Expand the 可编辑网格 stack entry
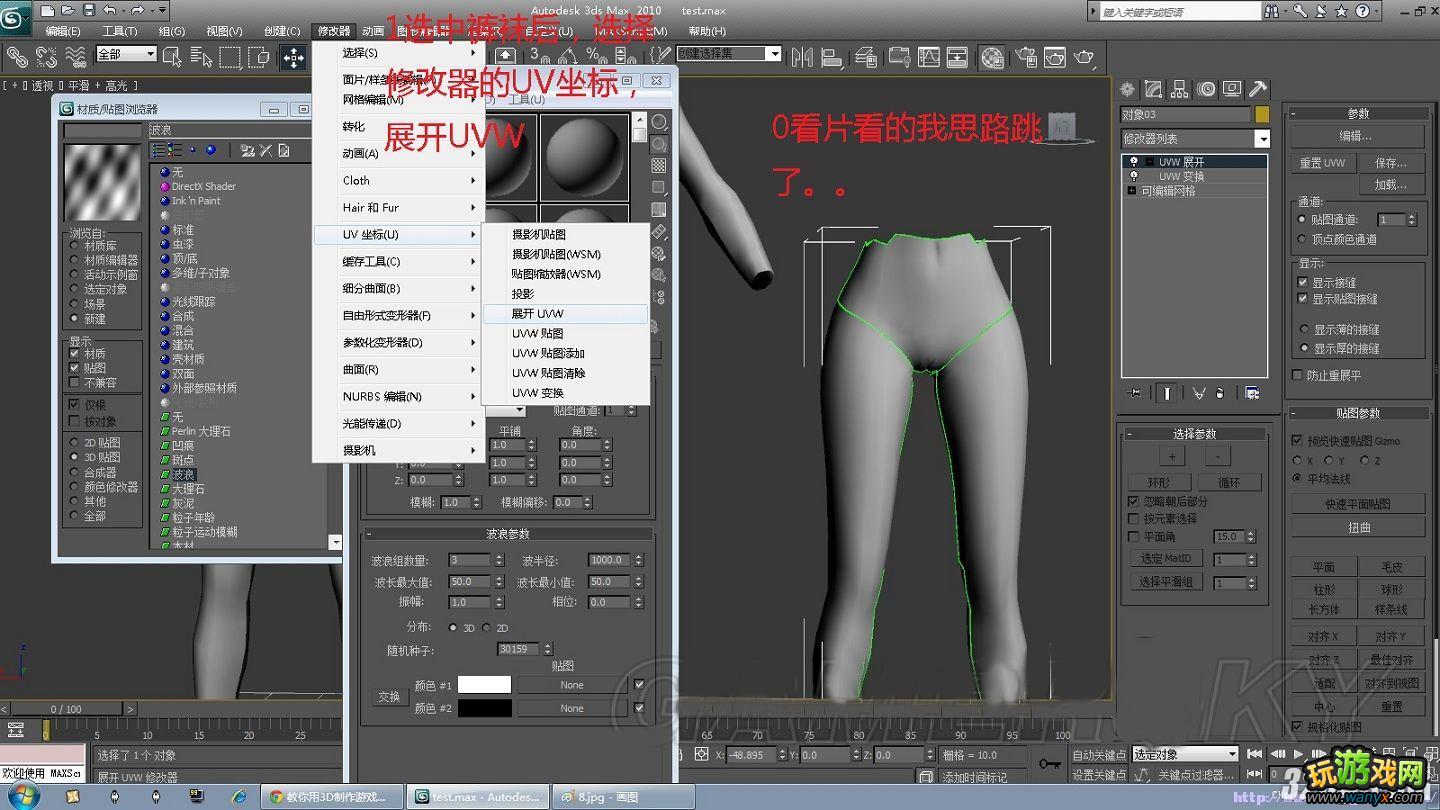Viewport: 1440px width, 810px height. (x=1132, y=190)
